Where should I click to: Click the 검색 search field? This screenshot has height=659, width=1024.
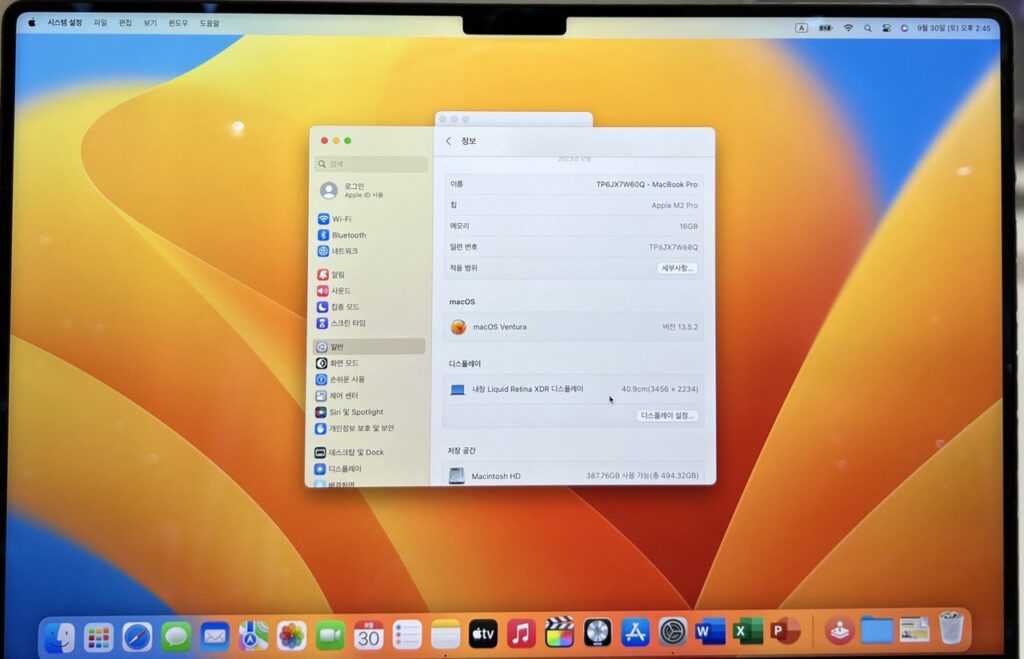click(371, 164)
